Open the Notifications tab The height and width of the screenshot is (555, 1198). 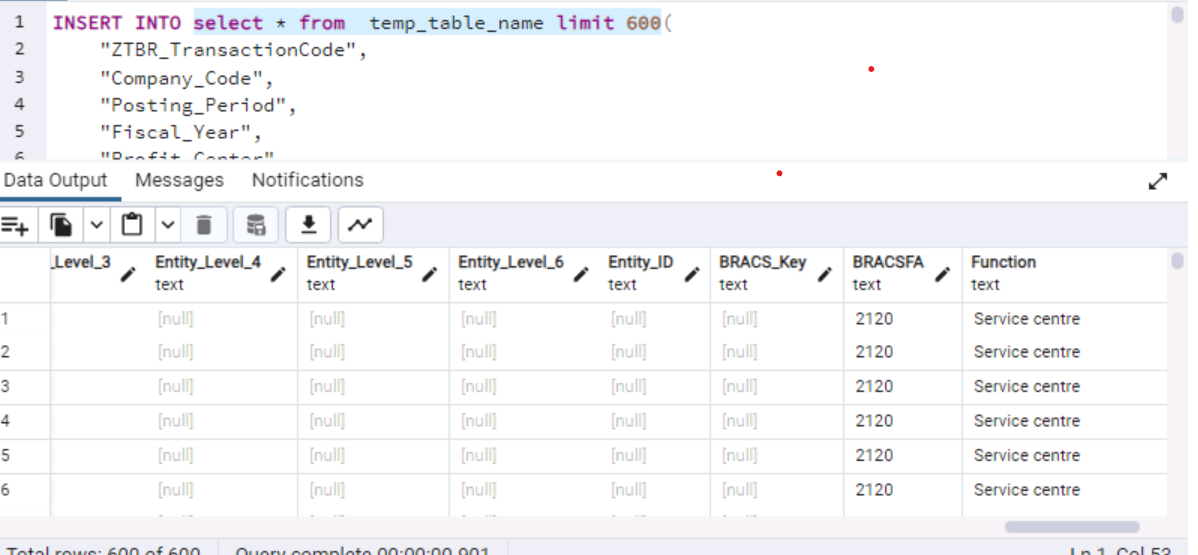click(308, 180)
